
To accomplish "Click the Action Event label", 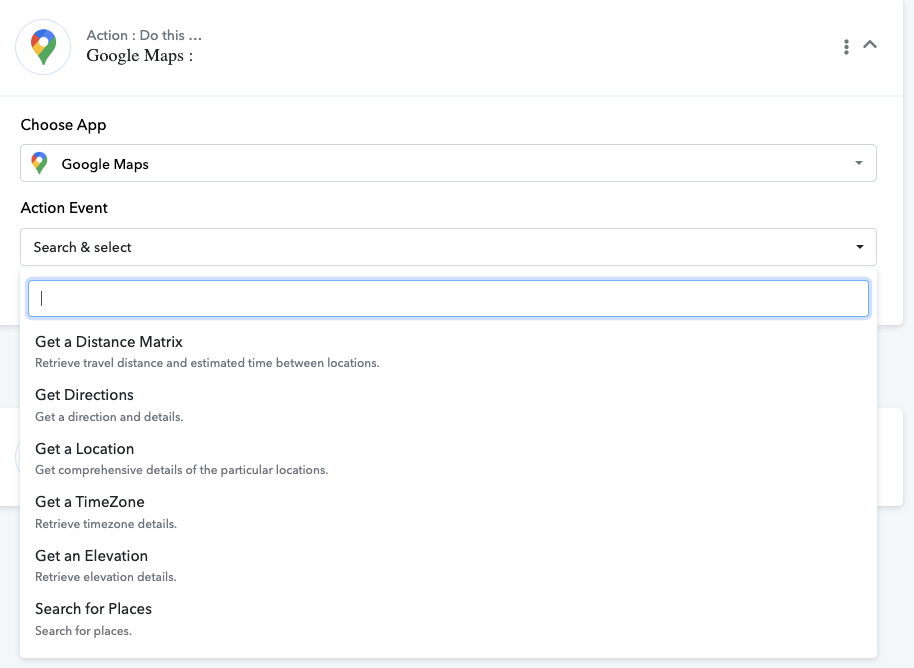I will 64,208.
